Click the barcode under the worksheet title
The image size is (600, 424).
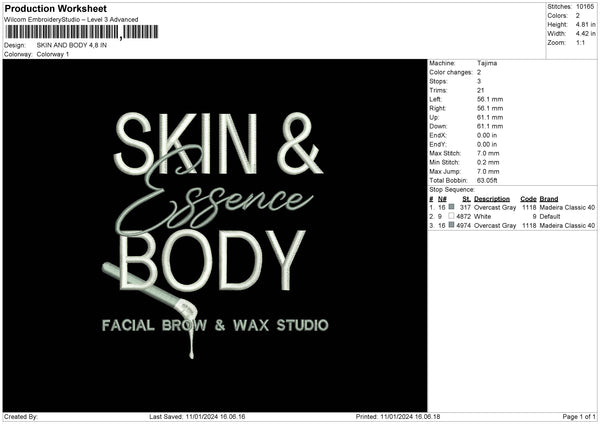(82, 32)
